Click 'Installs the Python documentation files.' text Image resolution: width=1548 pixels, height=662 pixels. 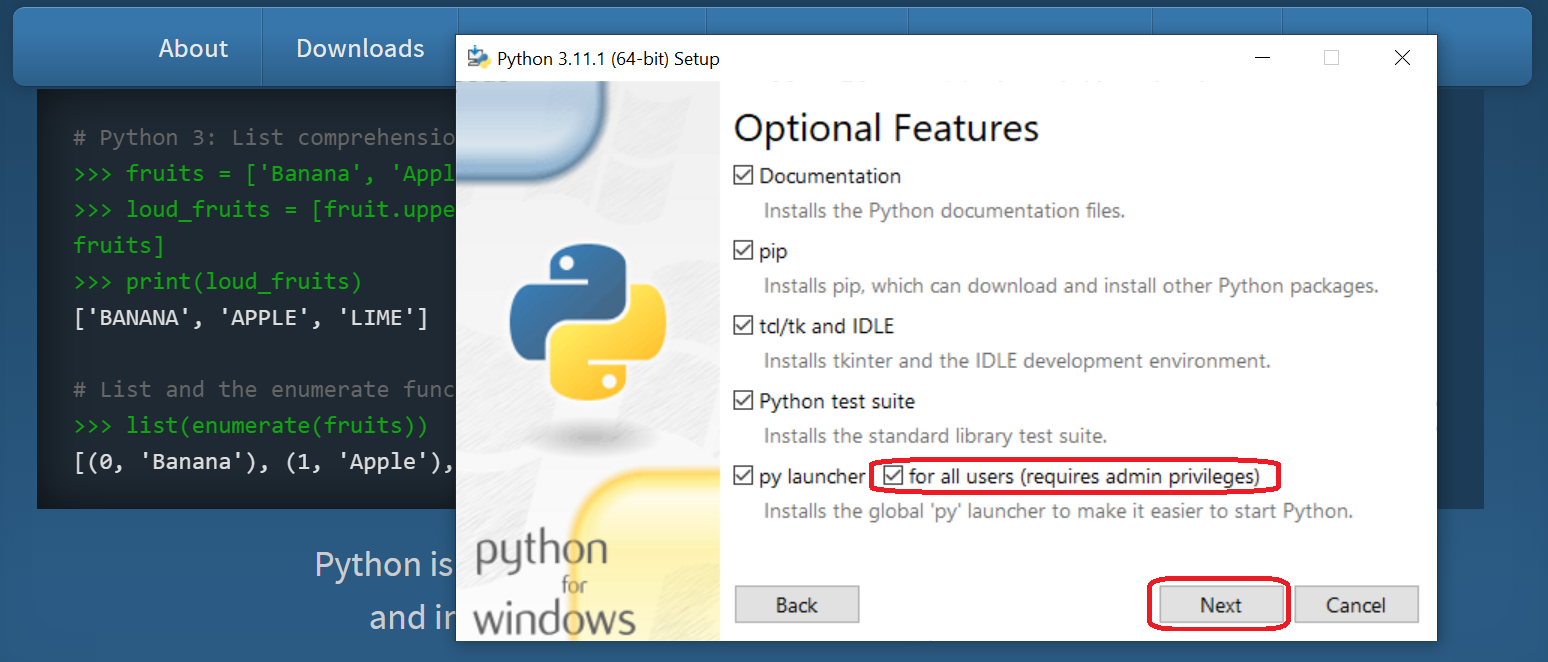tap(944, 211)
